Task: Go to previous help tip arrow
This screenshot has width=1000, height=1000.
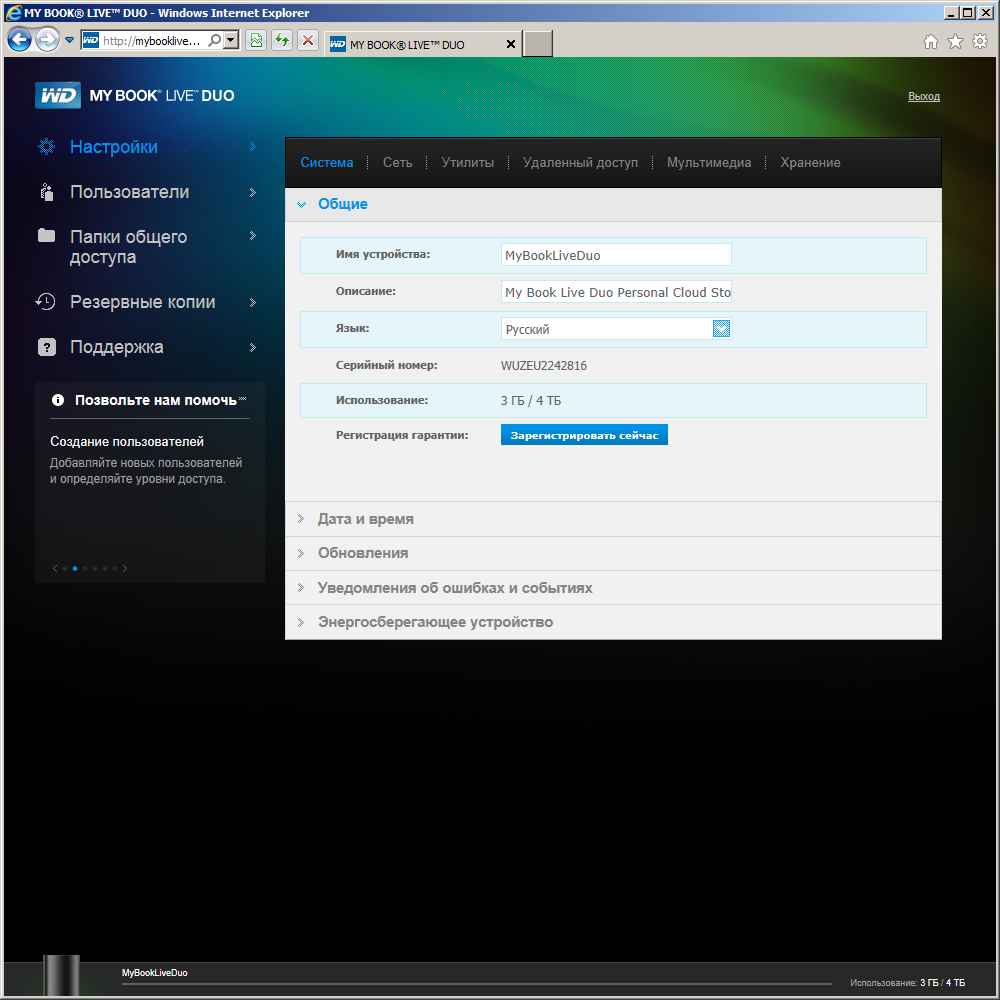Action: (x=55, y=568)
